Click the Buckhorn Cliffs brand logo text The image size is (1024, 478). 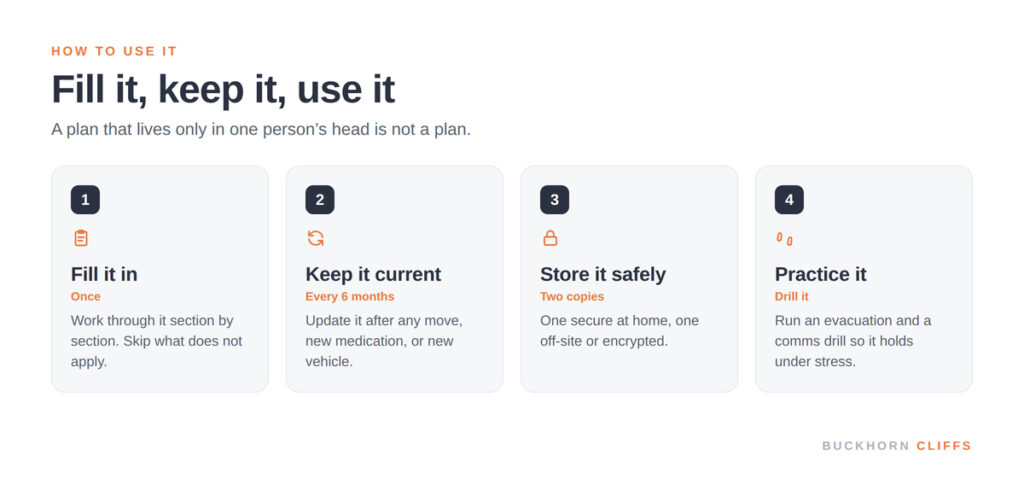pyautogui.click(x=897, y=446)
